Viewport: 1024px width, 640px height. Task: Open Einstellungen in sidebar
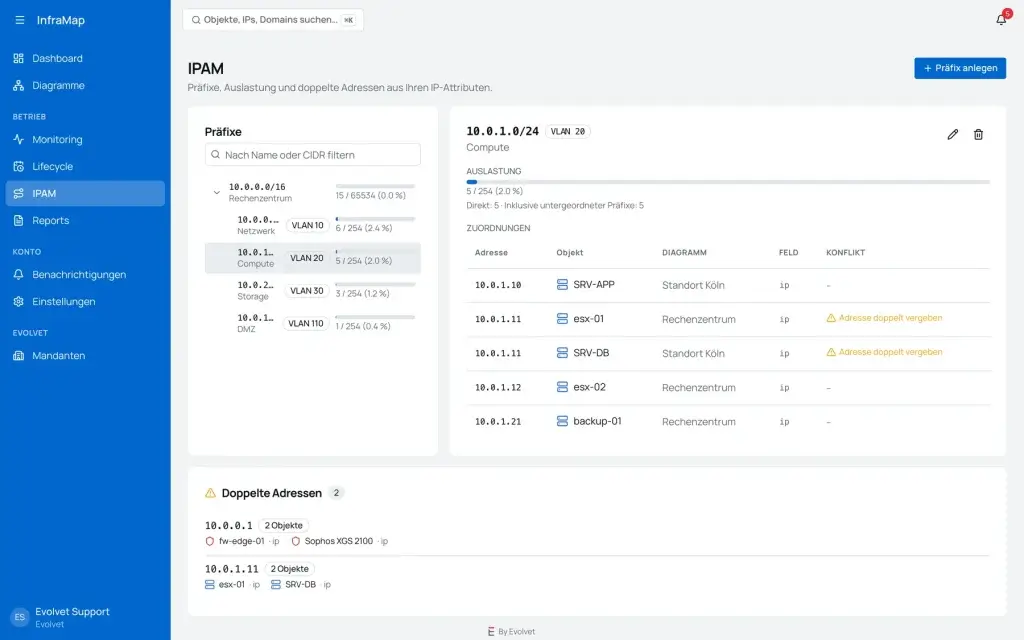pos(85,302)
